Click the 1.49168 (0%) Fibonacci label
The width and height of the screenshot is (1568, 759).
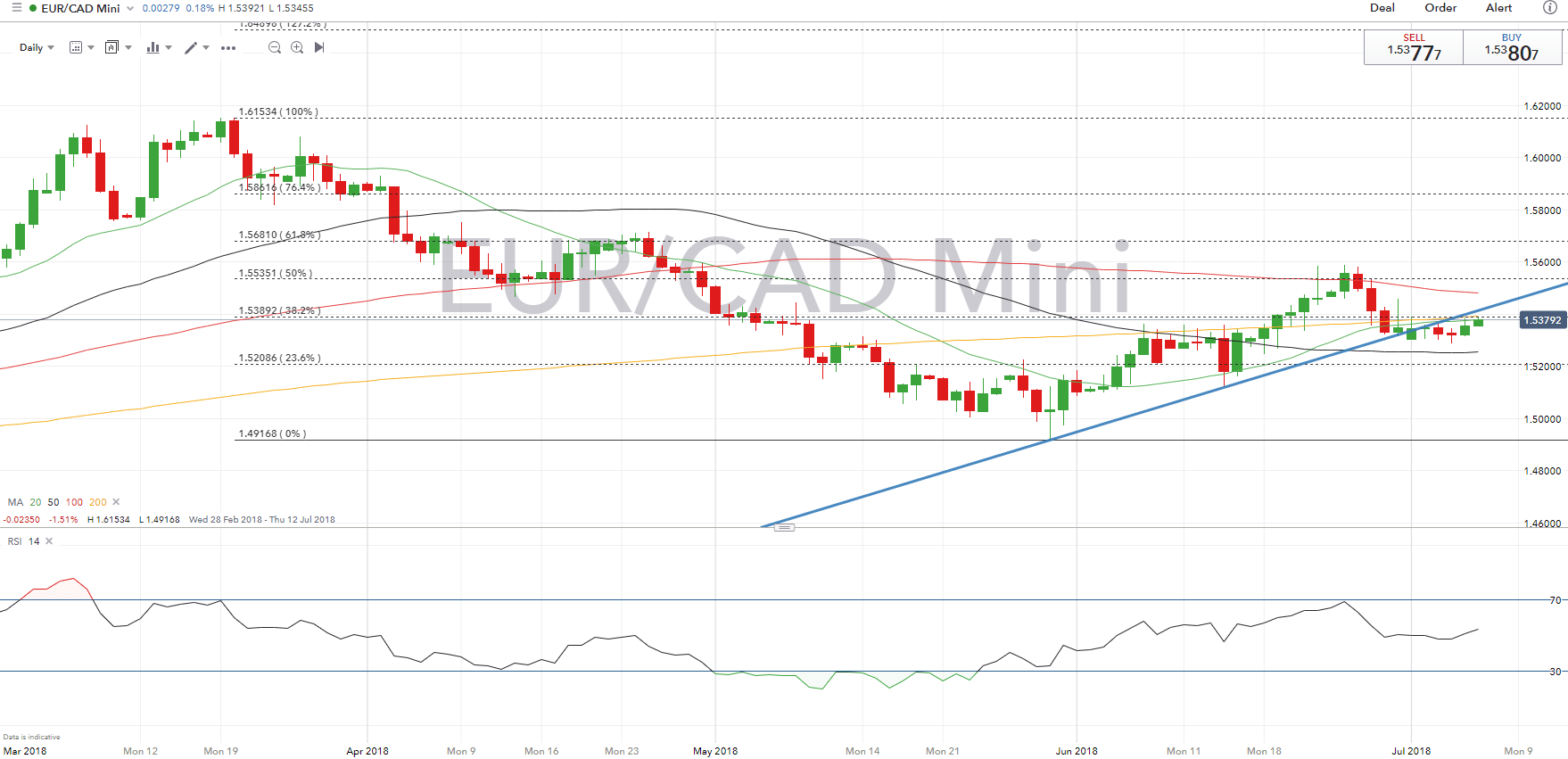pos(272,433)
